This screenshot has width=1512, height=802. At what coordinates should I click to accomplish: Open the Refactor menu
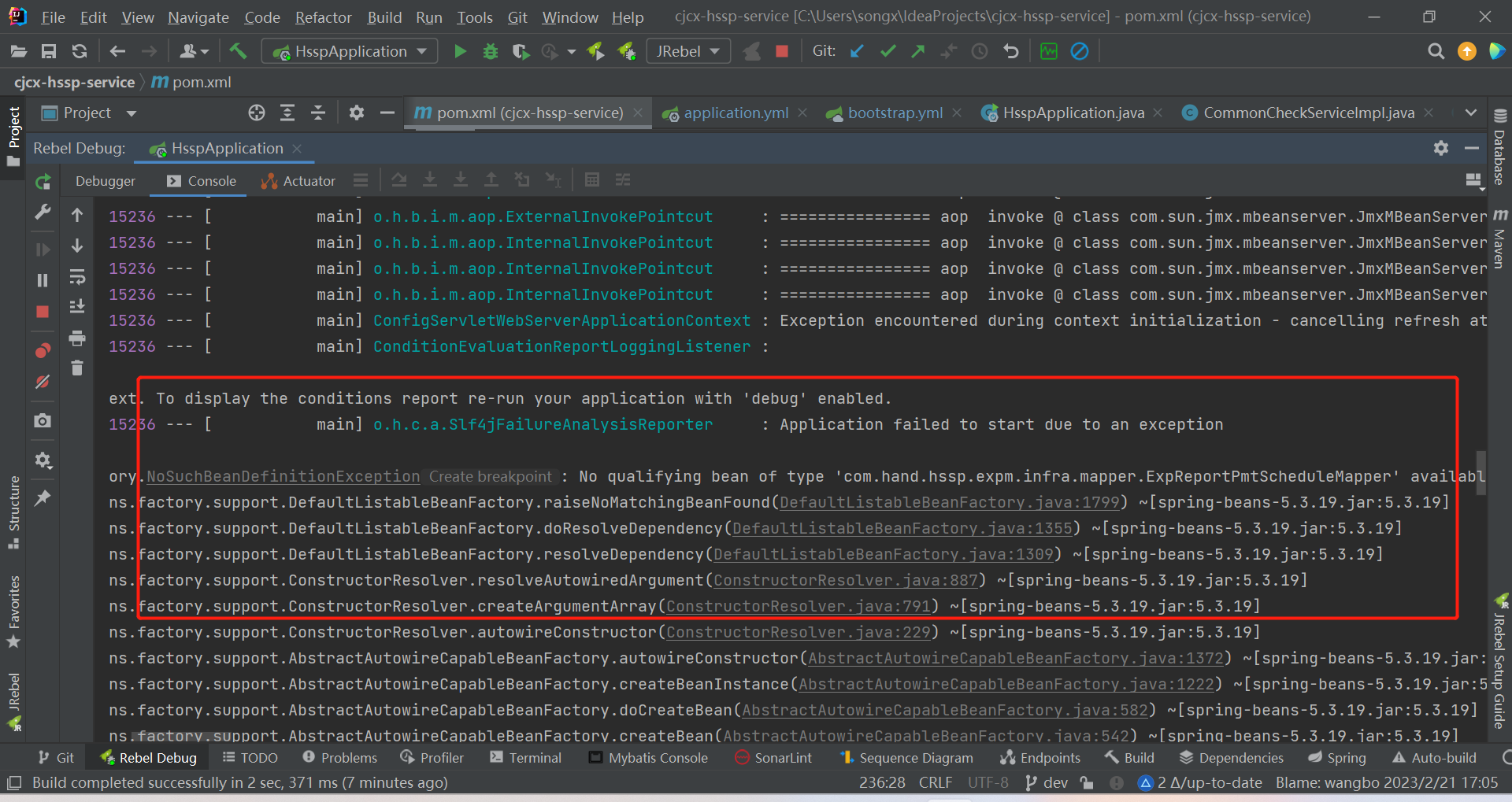323,17
